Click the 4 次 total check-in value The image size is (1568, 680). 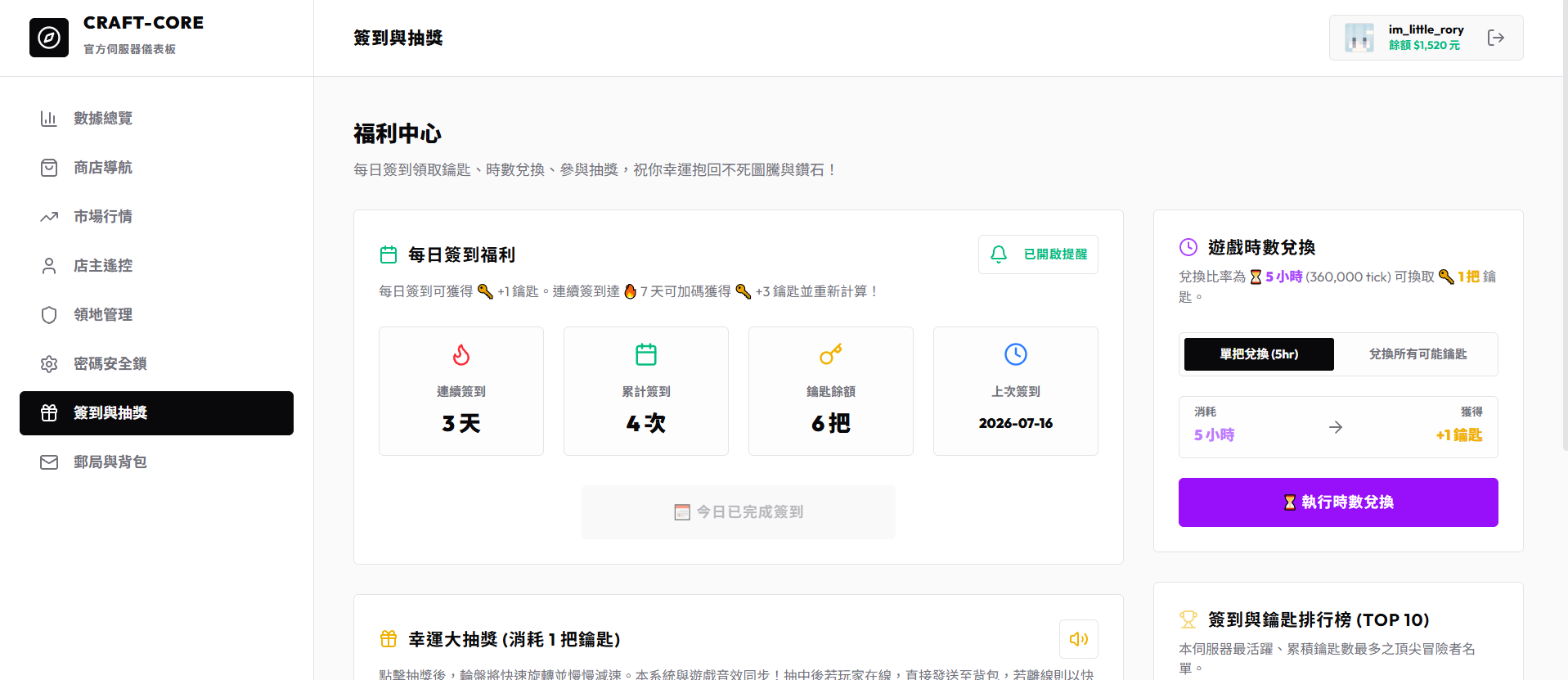coord(646,423)
